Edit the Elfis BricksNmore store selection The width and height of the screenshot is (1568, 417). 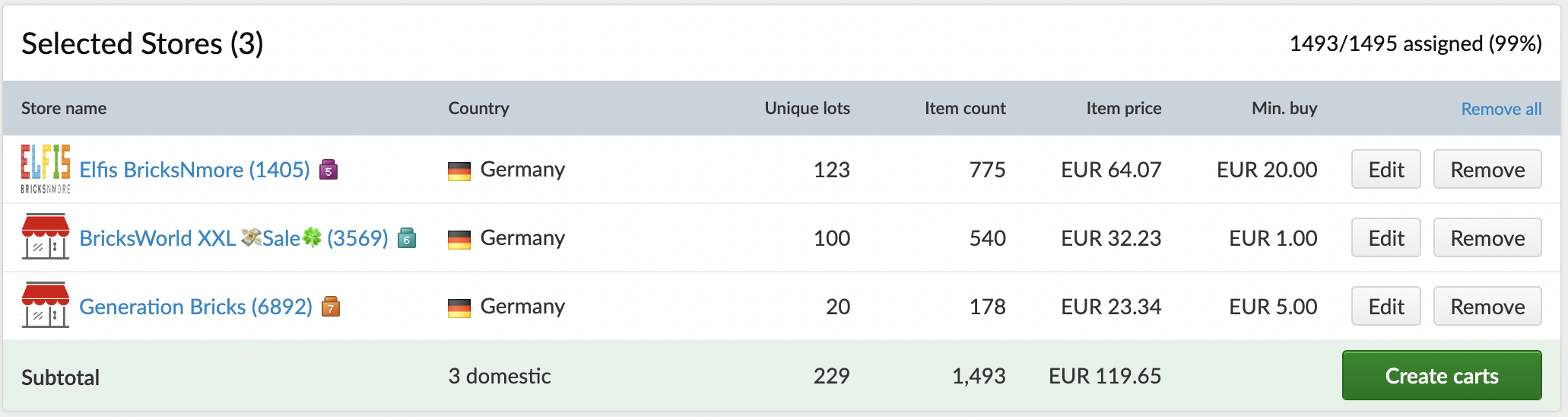(1385, 170)
